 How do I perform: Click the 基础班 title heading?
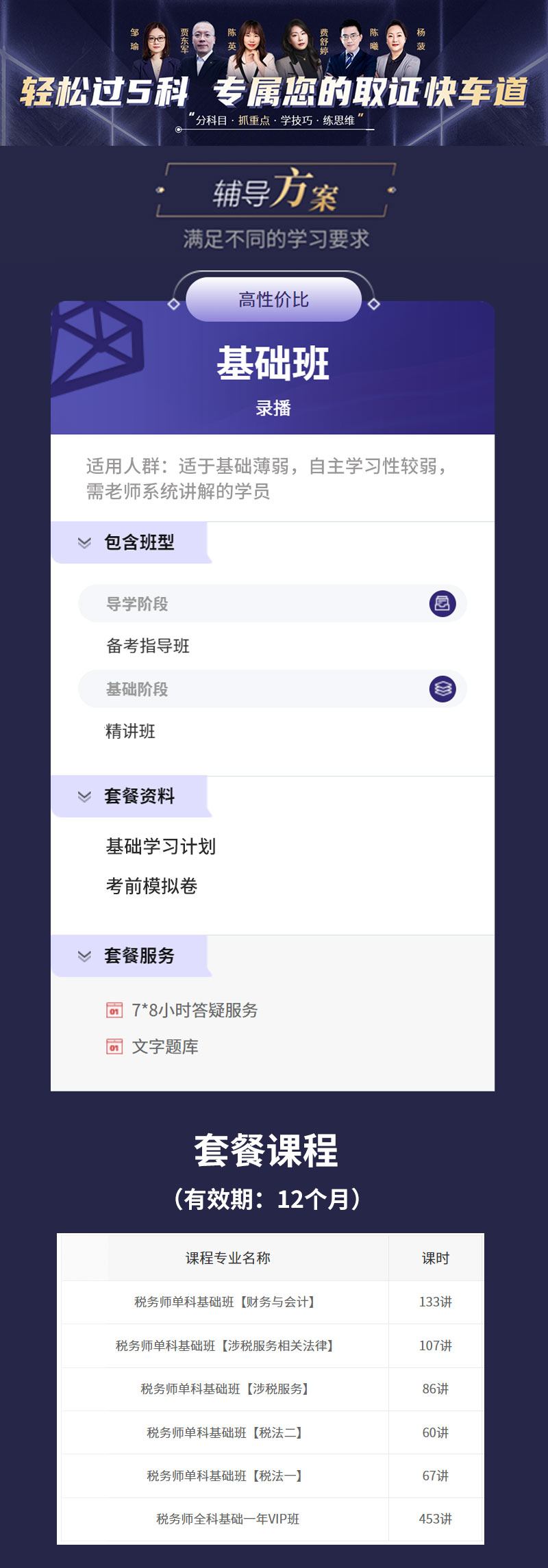273,363
